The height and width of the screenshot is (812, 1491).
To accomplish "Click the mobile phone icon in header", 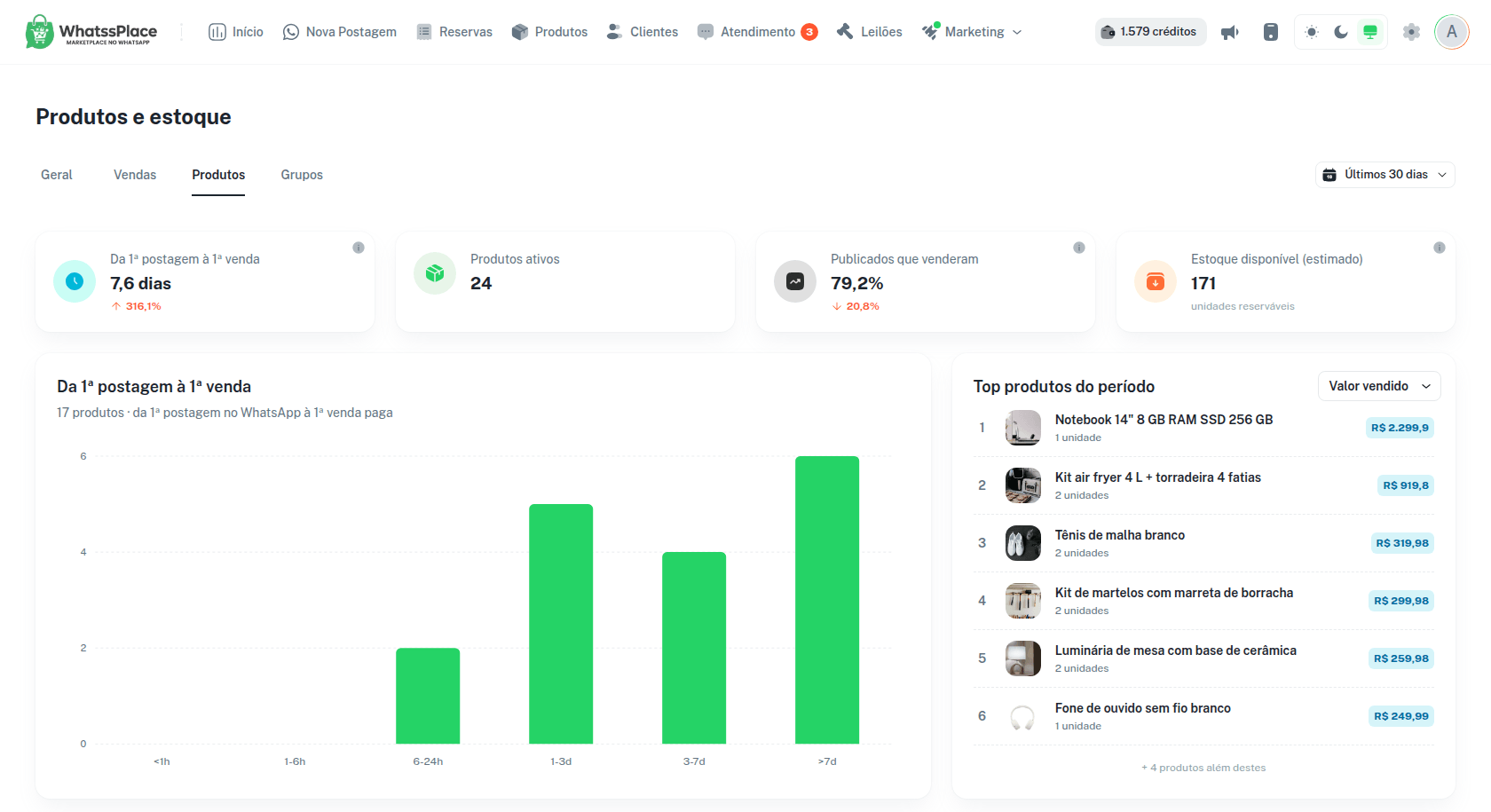I will click(1271, 32).
